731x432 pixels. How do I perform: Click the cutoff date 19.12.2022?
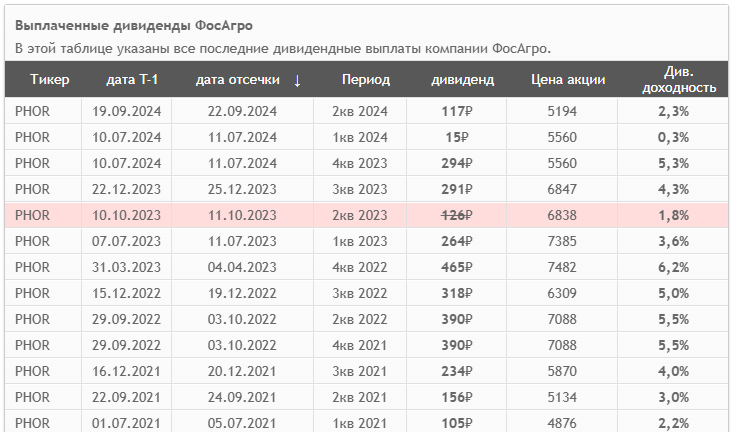242,294
